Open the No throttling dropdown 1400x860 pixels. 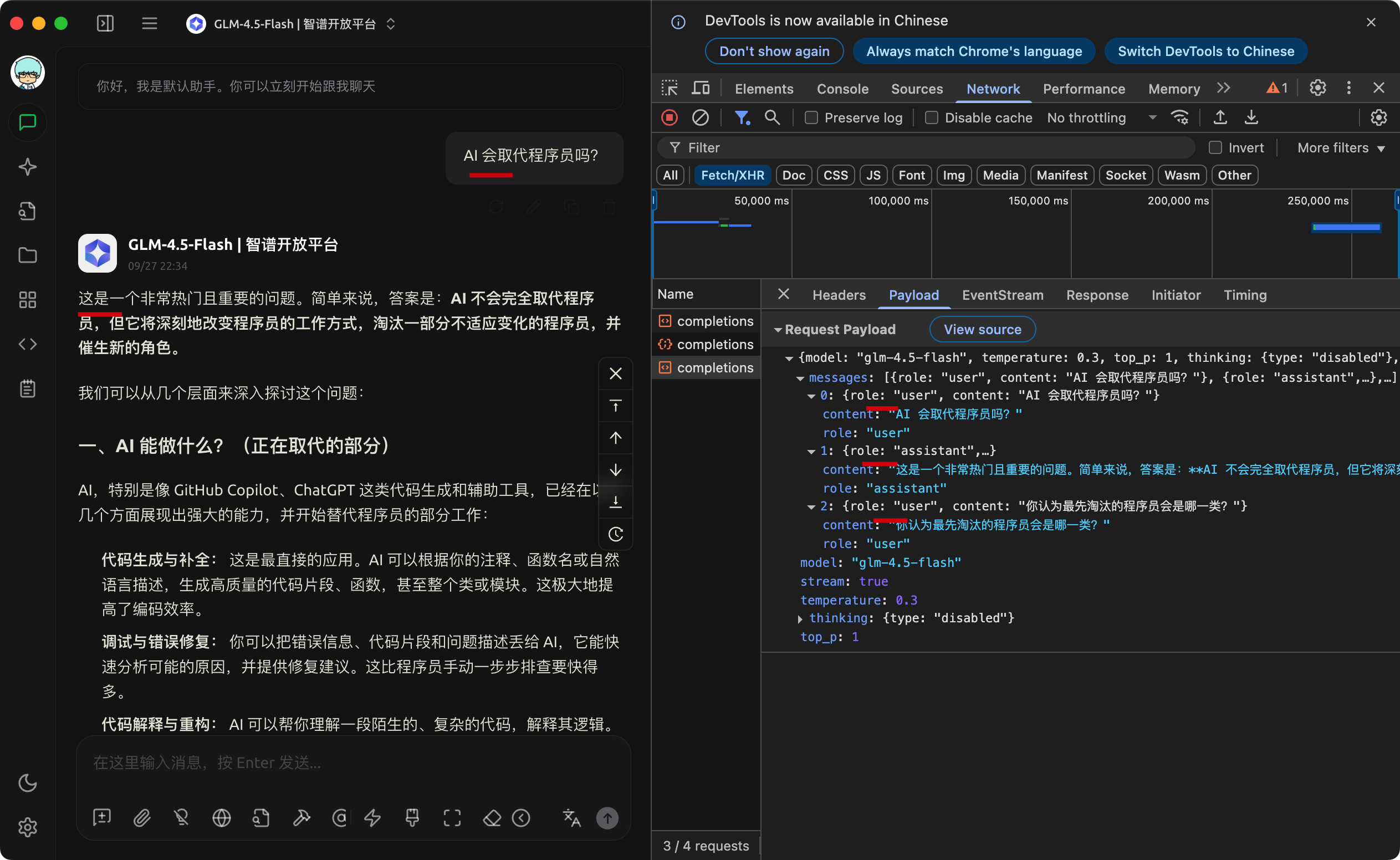[1102, 117]
